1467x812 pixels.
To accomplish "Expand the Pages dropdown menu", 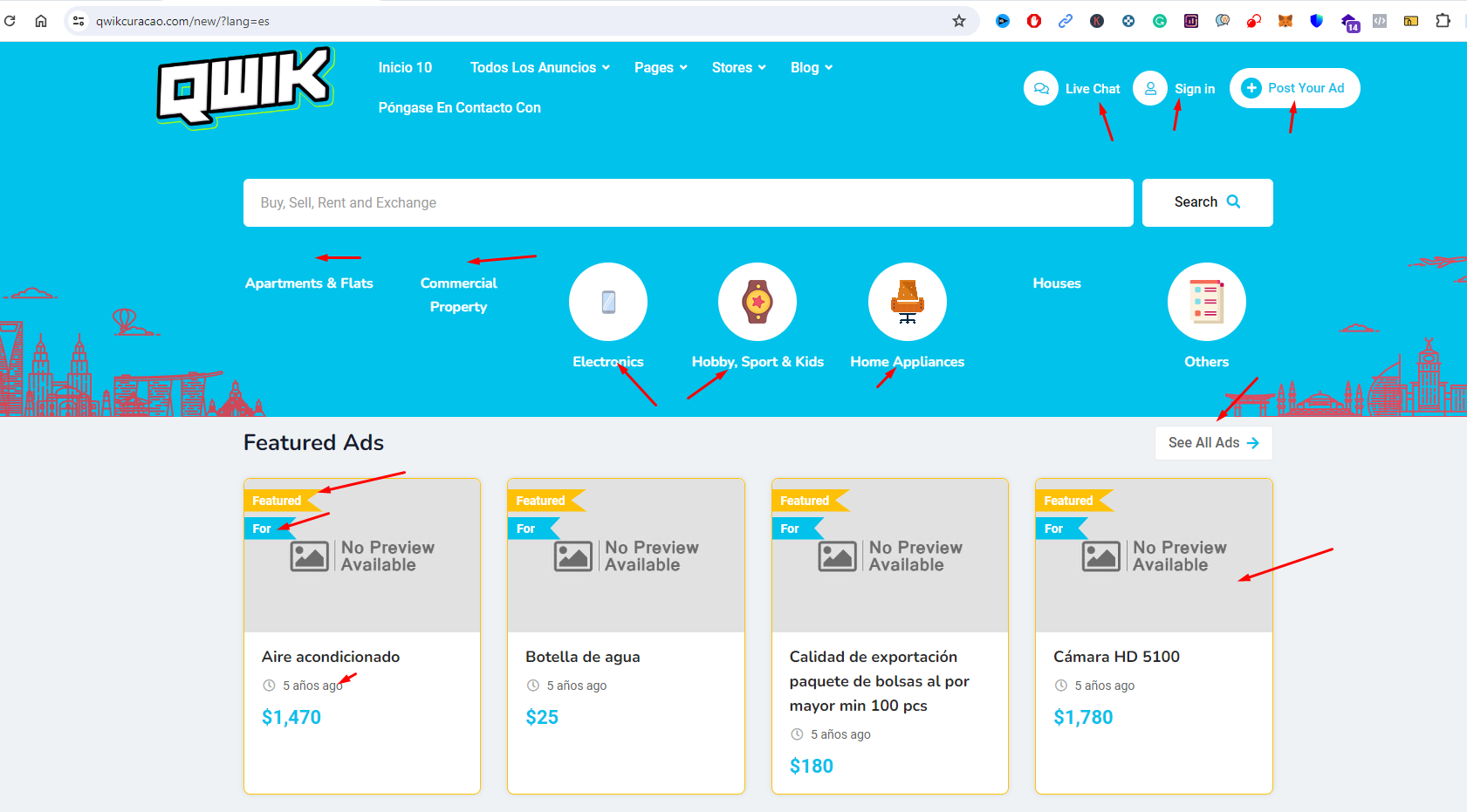I will pyautogui.click(x=661, y=67).
